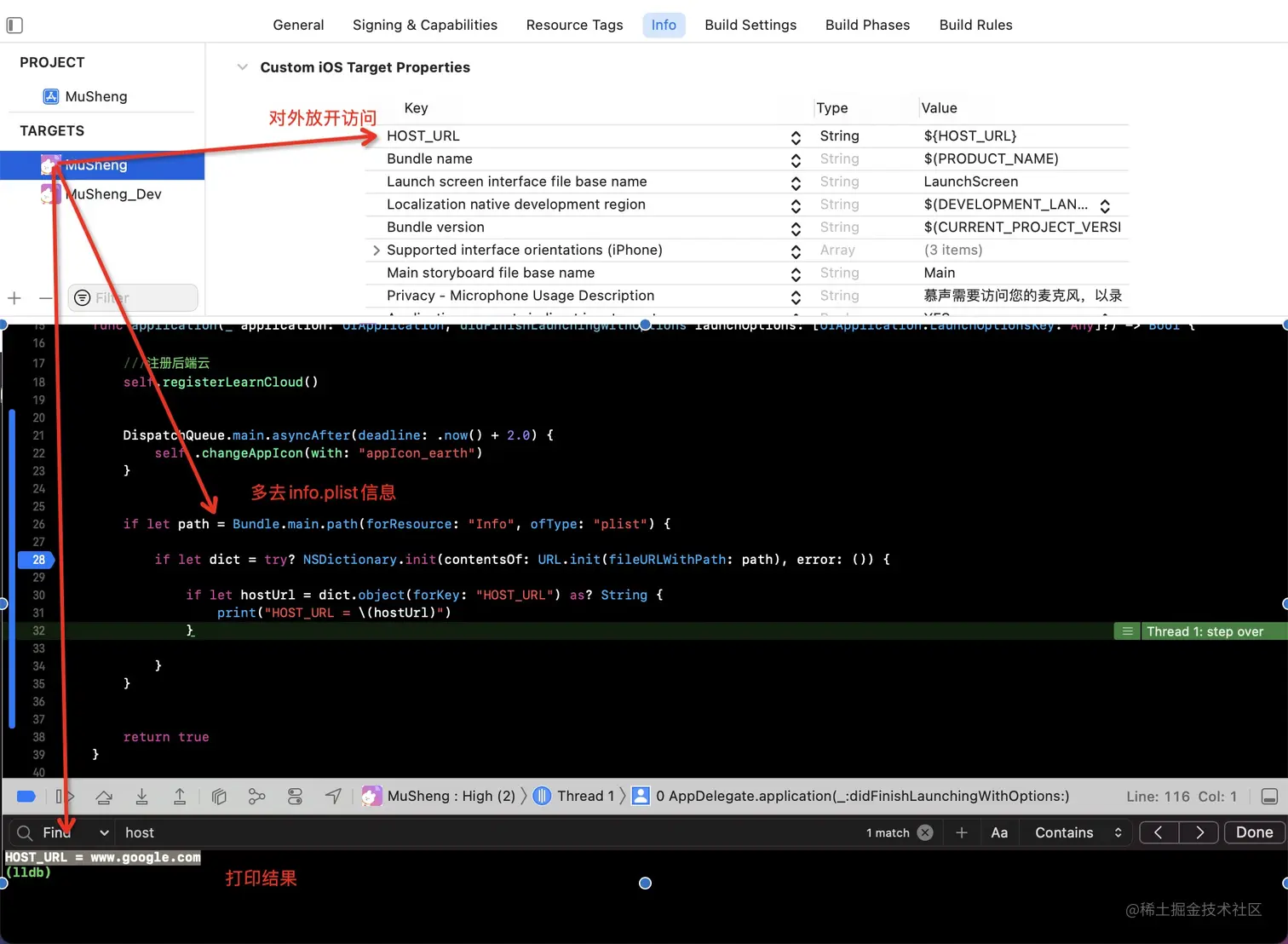This screenshot has width=1288, height=944.
Task: Click the Step Into debug icon
Action: (142, 797)
